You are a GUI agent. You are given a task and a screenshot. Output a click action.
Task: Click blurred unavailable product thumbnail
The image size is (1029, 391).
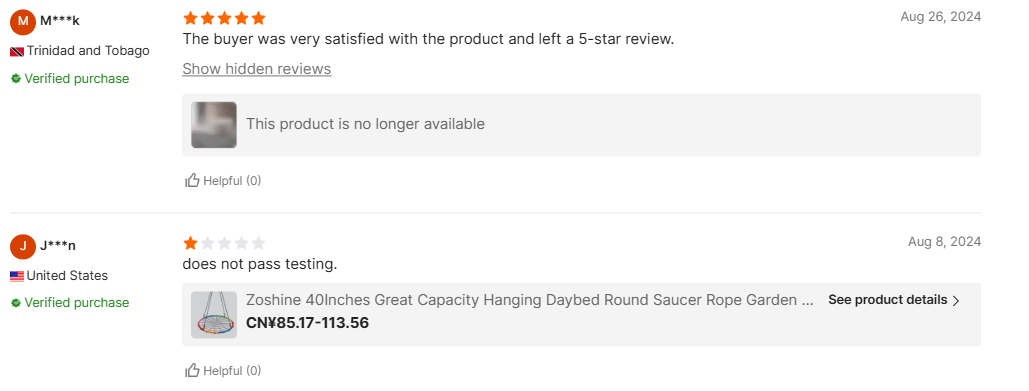pyautogui.click(x=214, y=125)
